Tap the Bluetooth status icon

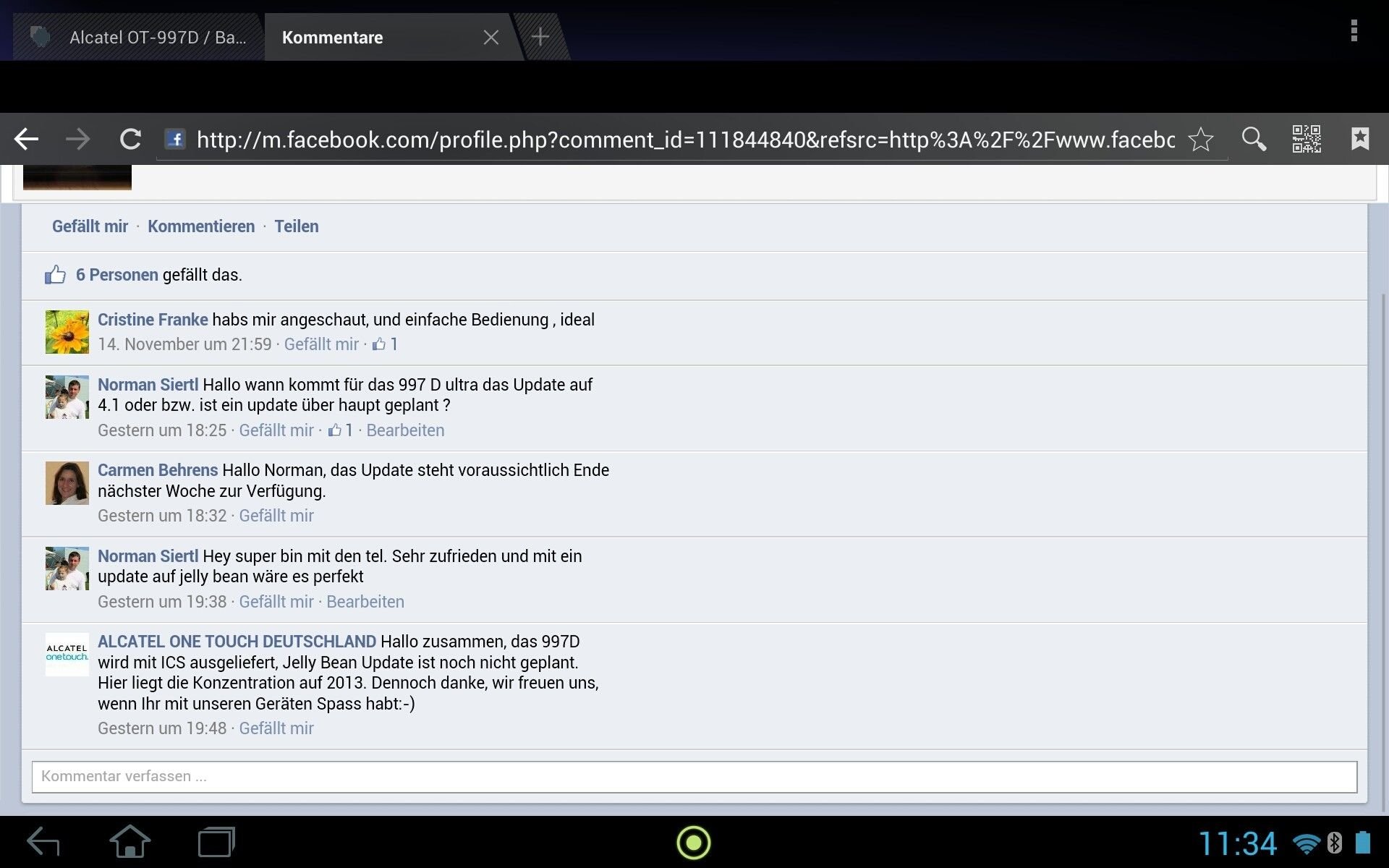click(x=1335, y=843)
